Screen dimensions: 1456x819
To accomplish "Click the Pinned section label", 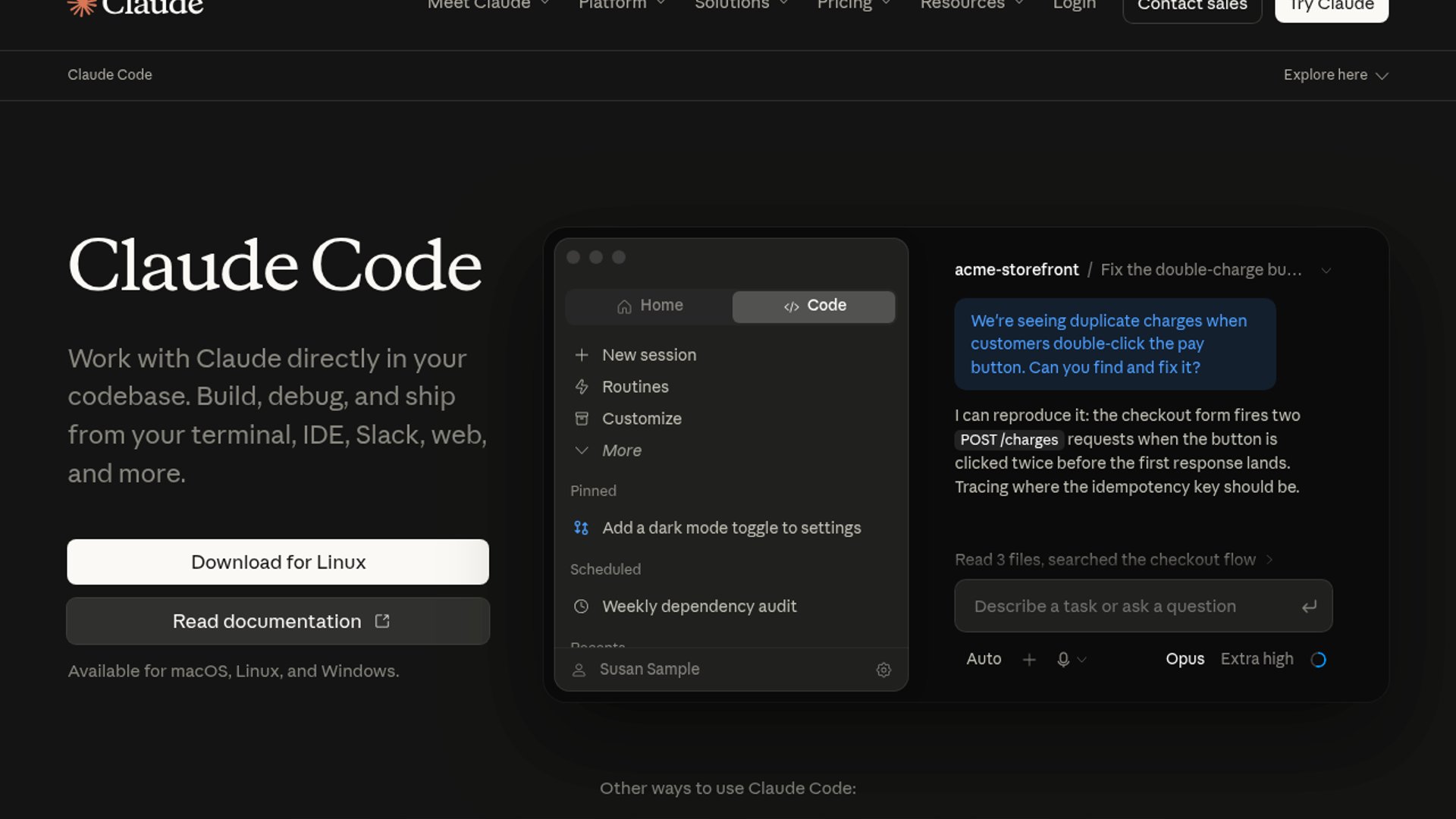I will click(593, 491).
